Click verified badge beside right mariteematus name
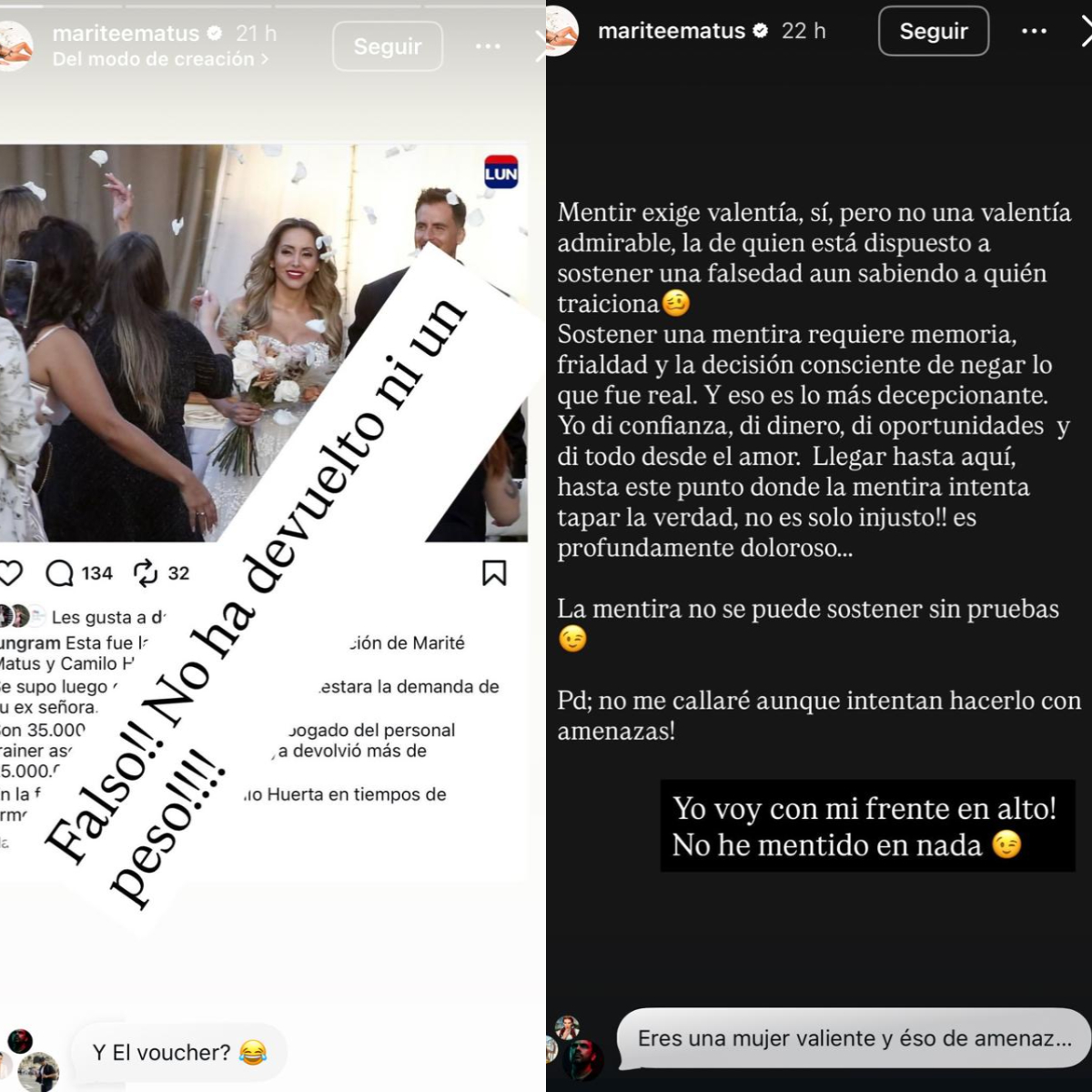This screenshot has height=1092, width=1092. (760, 31)
